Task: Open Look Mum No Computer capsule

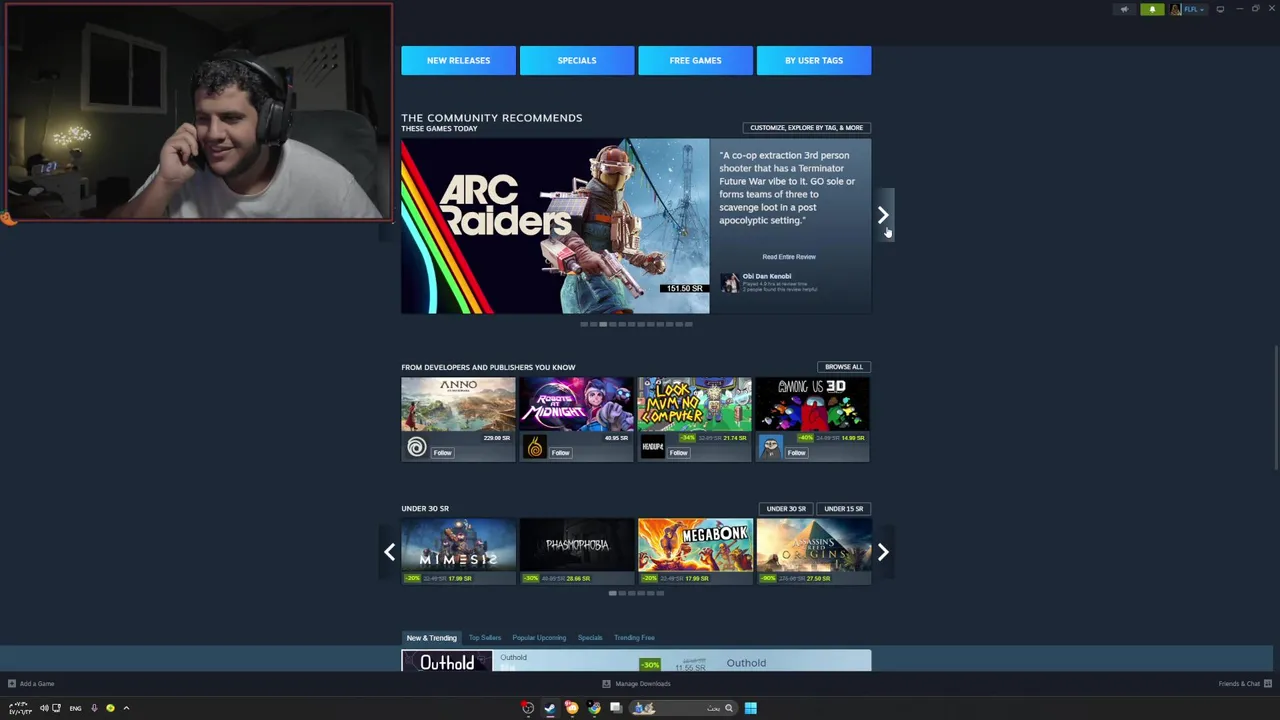Action: pos(695,404)
